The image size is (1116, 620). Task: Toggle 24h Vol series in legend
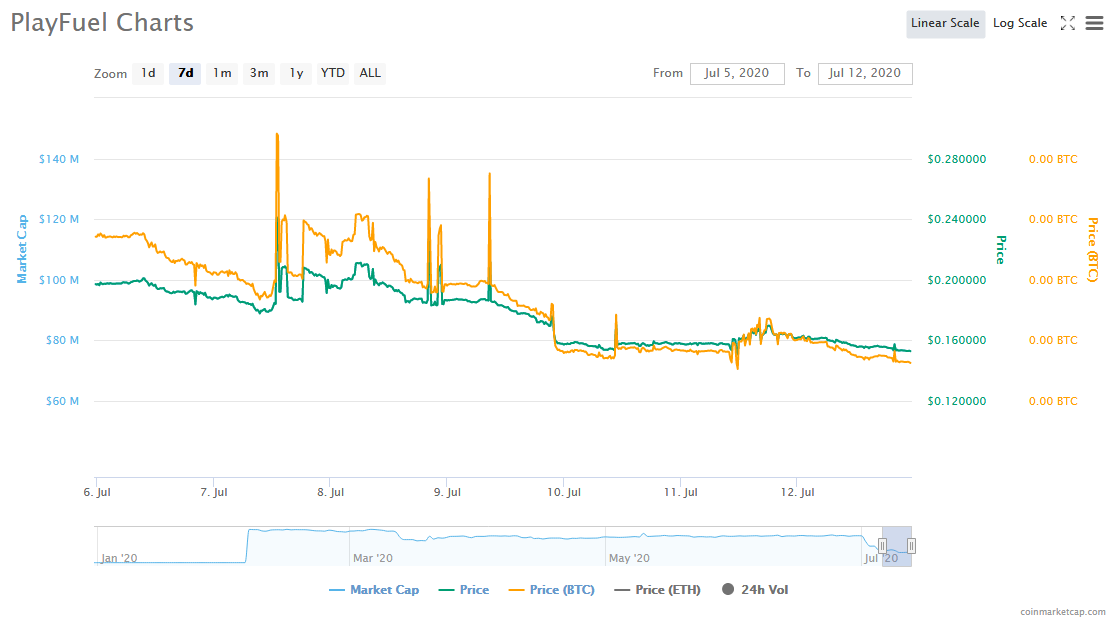(x=755, y=590)
